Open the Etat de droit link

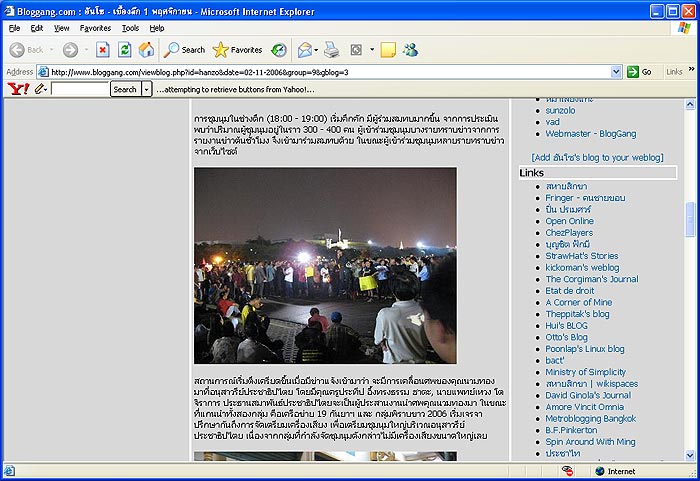pyautogui.click(x=570, y=291)
